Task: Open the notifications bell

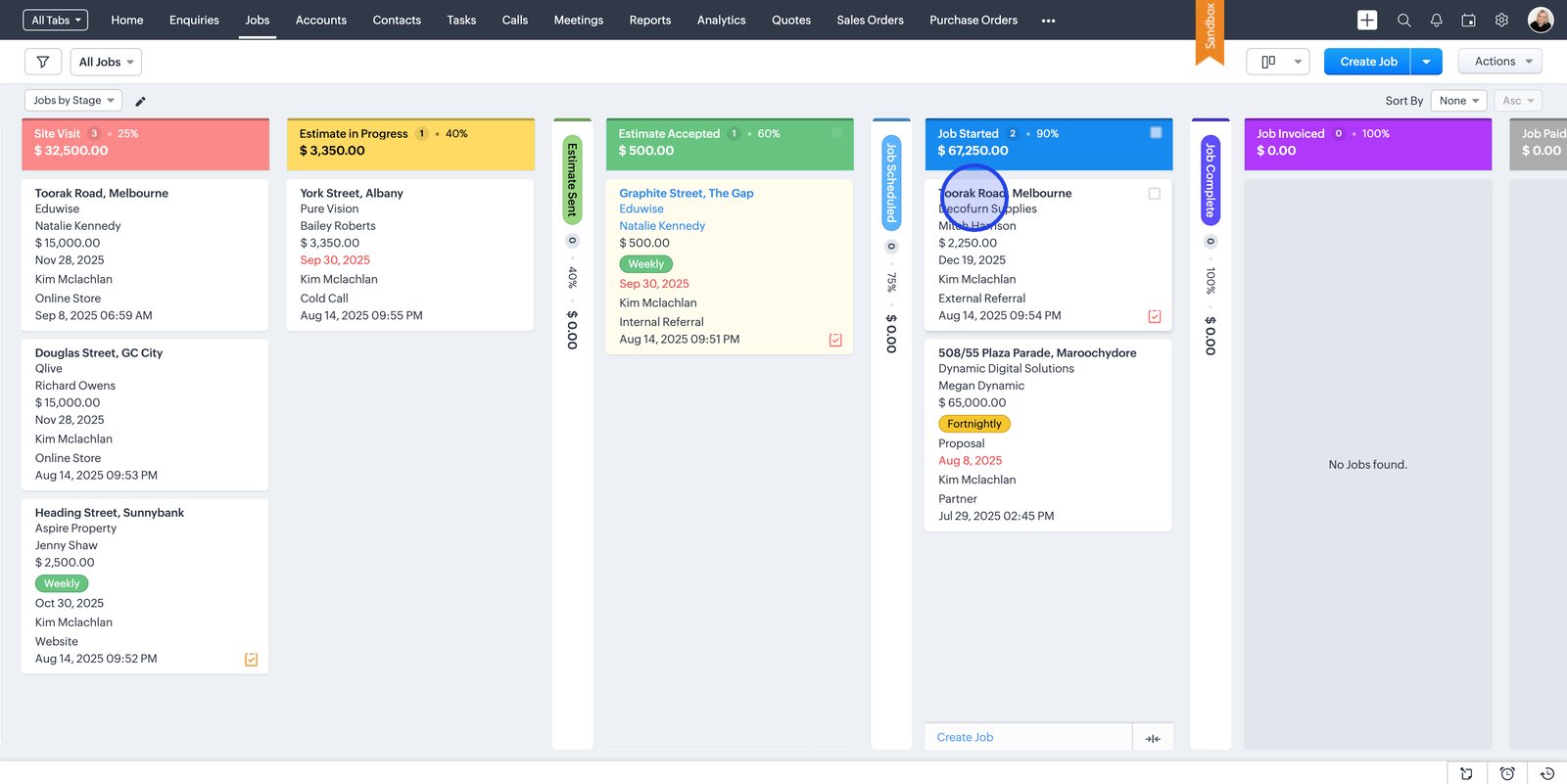Action: click(1436, 20)
